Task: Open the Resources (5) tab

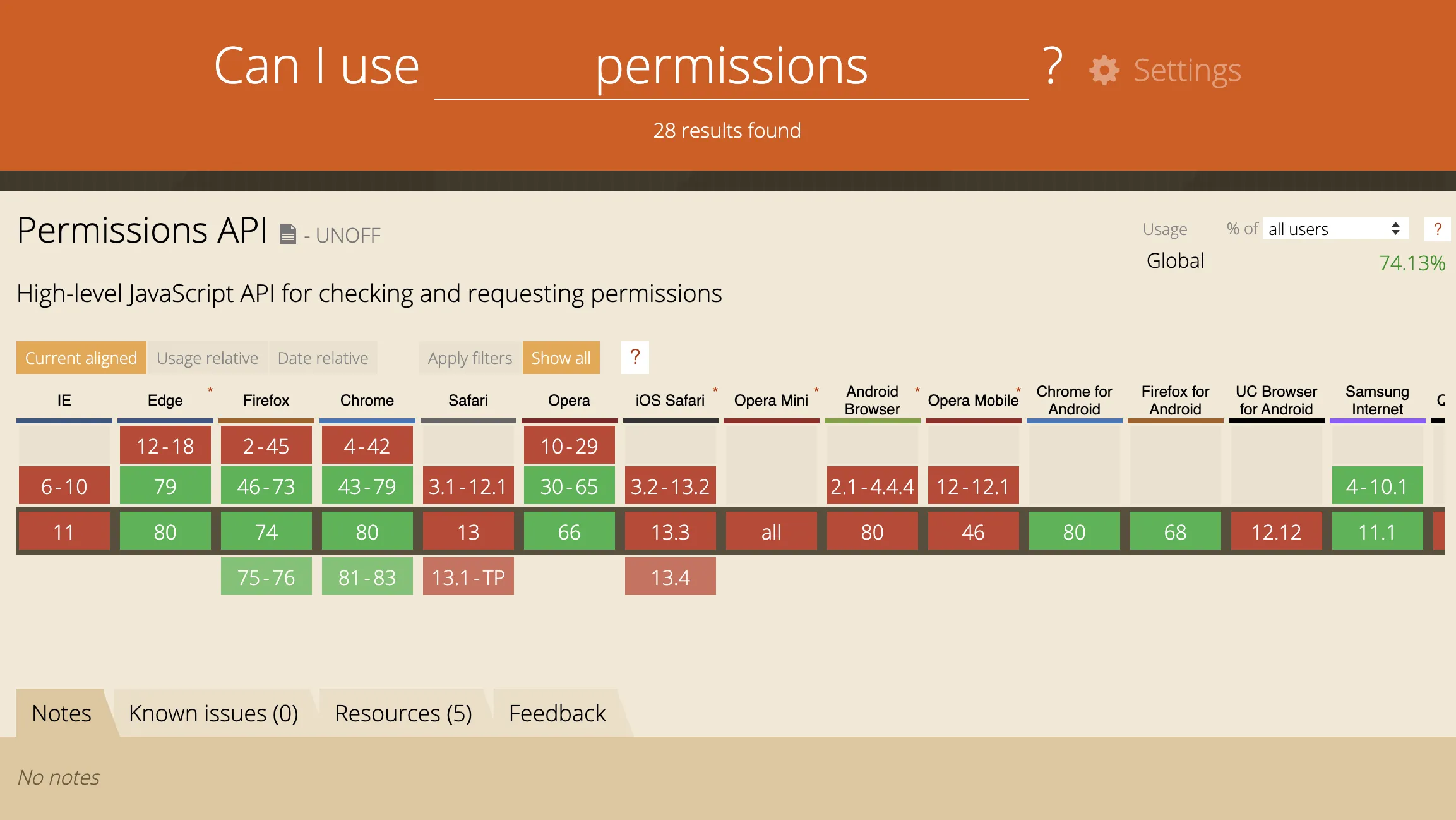Action: point(403,713)
